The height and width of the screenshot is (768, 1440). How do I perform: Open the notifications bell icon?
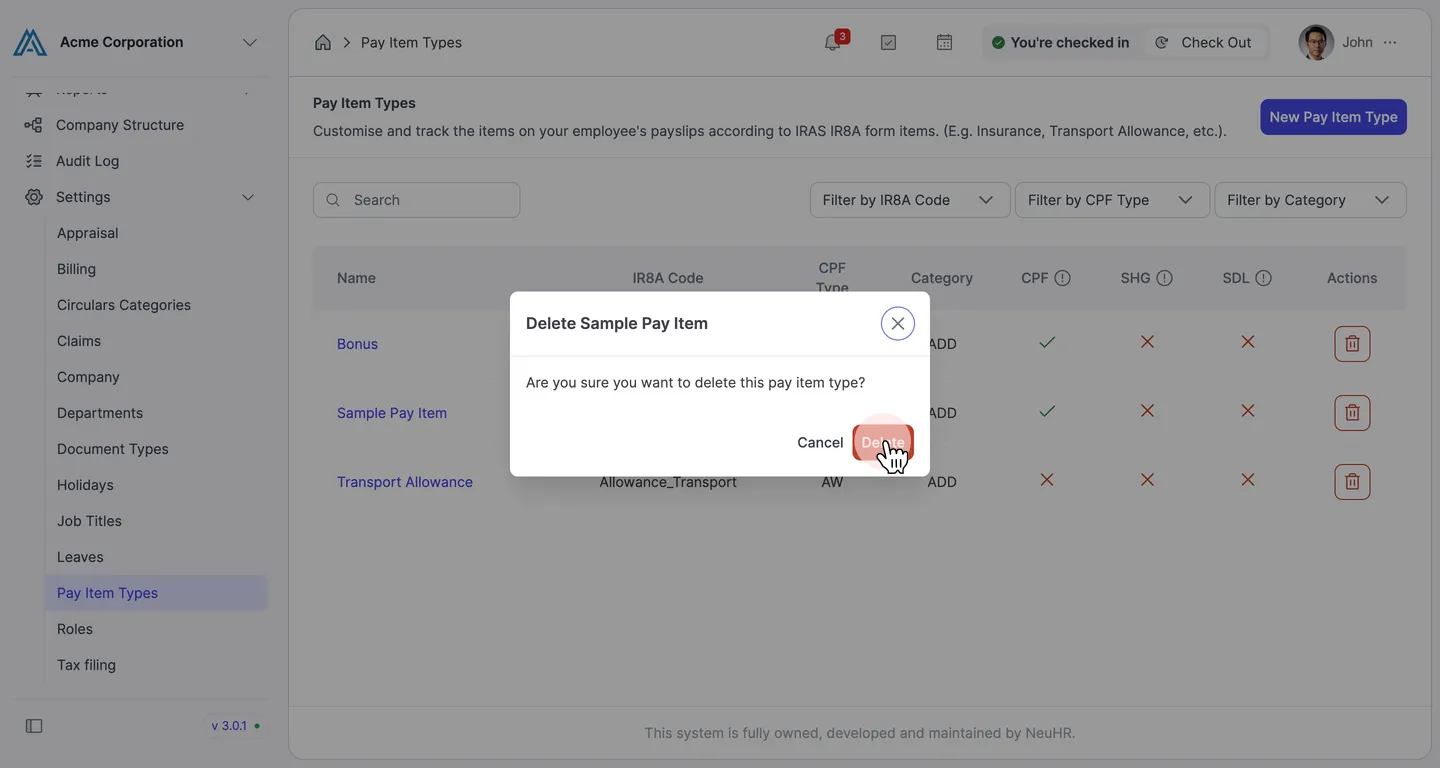pyautogui.click(x=832, y=42)
